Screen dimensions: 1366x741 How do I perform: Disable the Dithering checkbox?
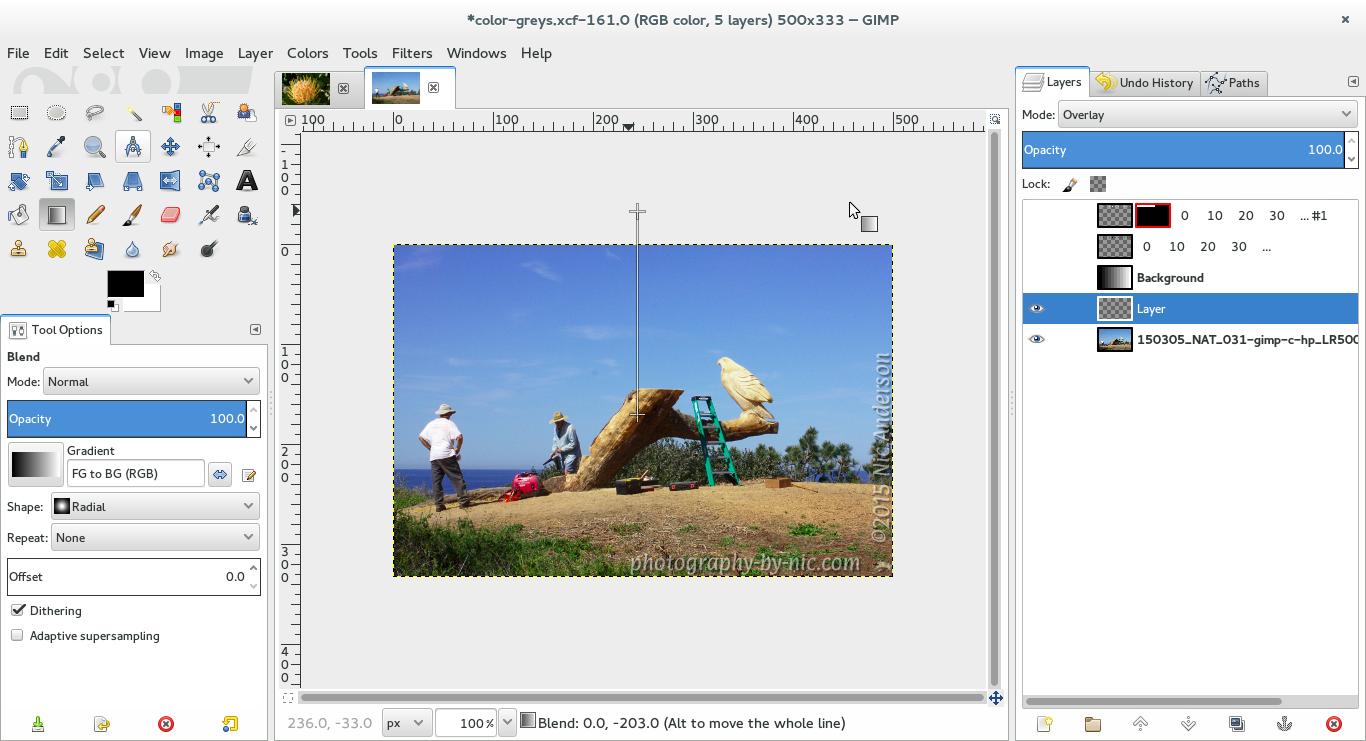[18, 610]
